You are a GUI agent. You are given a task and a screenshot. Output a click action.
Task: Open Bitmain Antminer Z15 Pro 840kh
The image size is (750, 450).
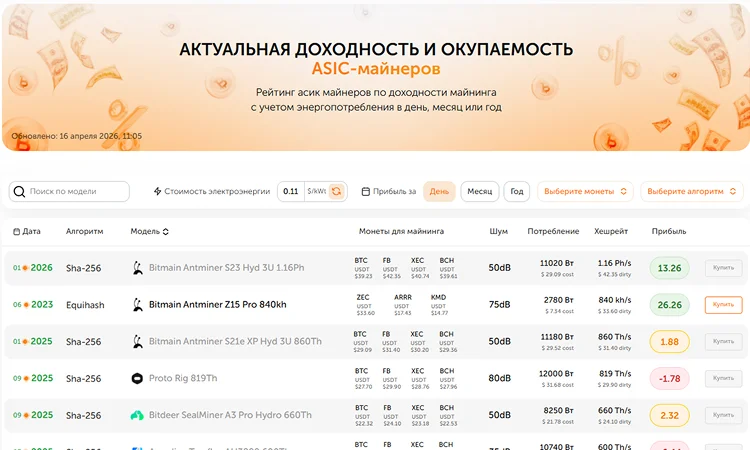218,305
